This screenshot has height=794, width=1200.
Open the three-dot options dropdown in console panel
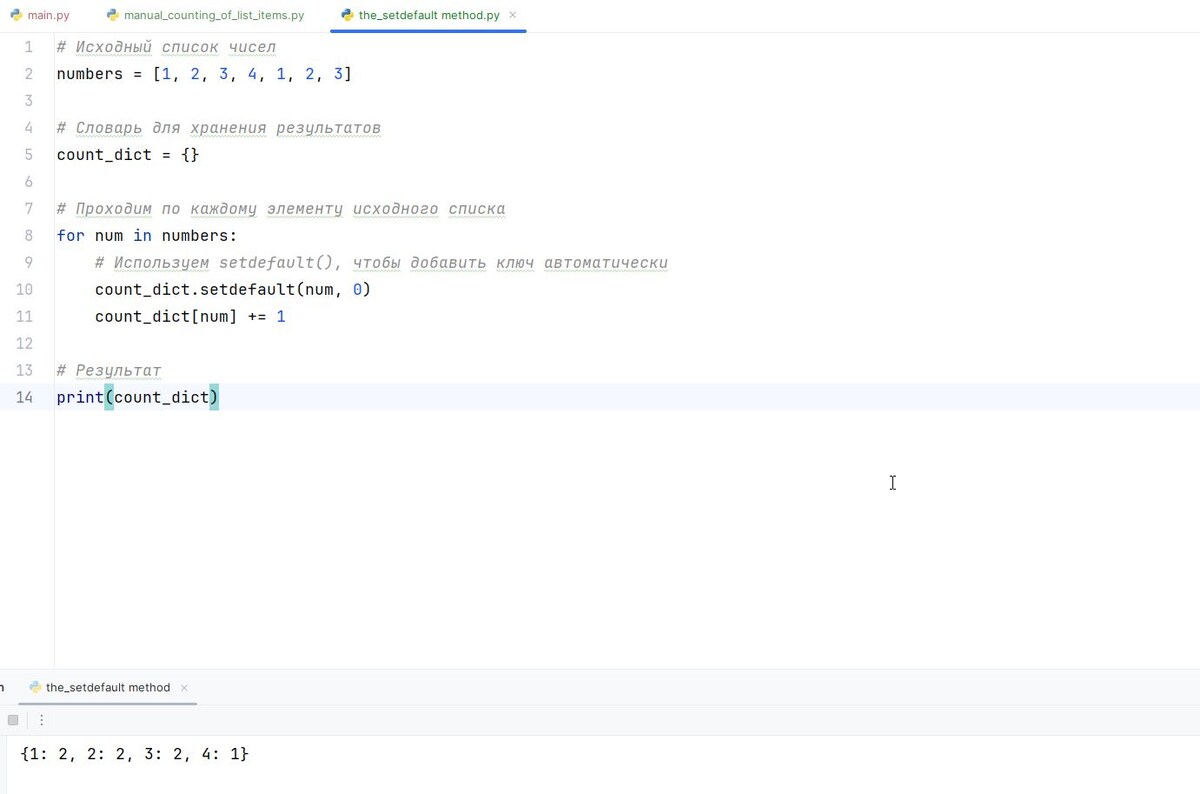point(41,719)
